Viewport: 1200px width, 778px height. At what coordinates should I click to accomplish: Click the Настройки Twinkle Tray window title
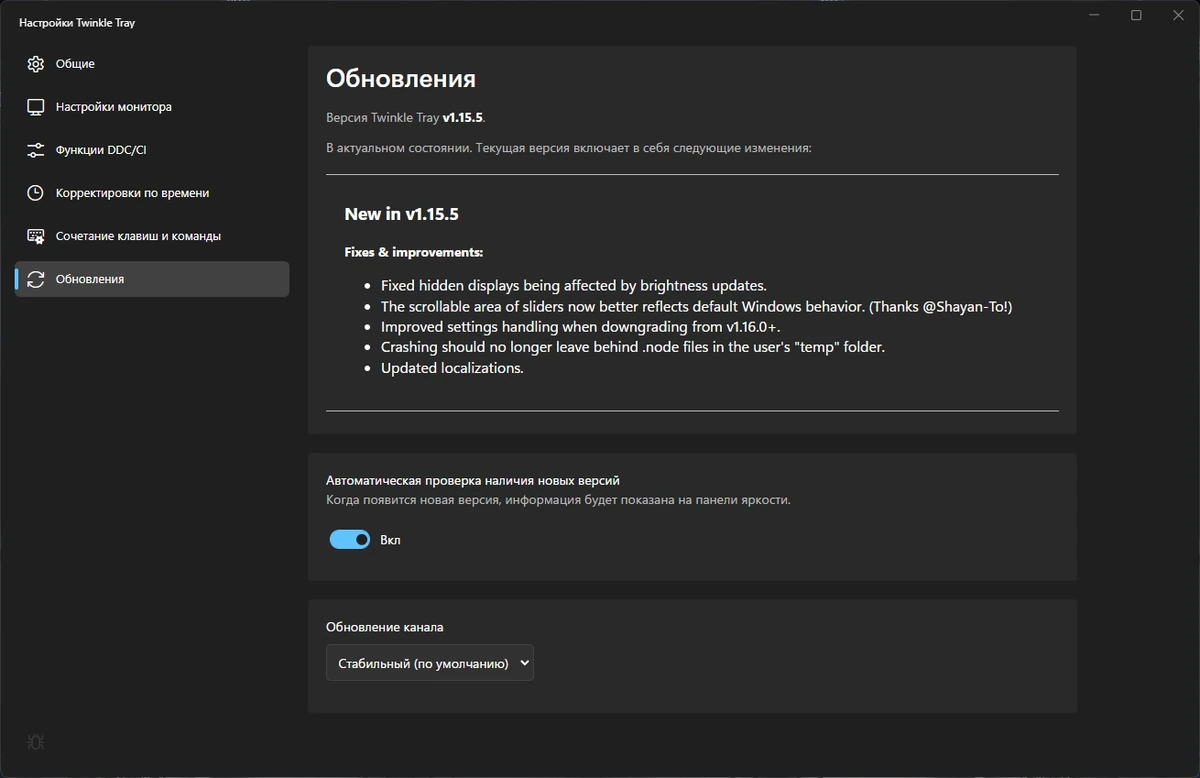click(x=77, y=22)
